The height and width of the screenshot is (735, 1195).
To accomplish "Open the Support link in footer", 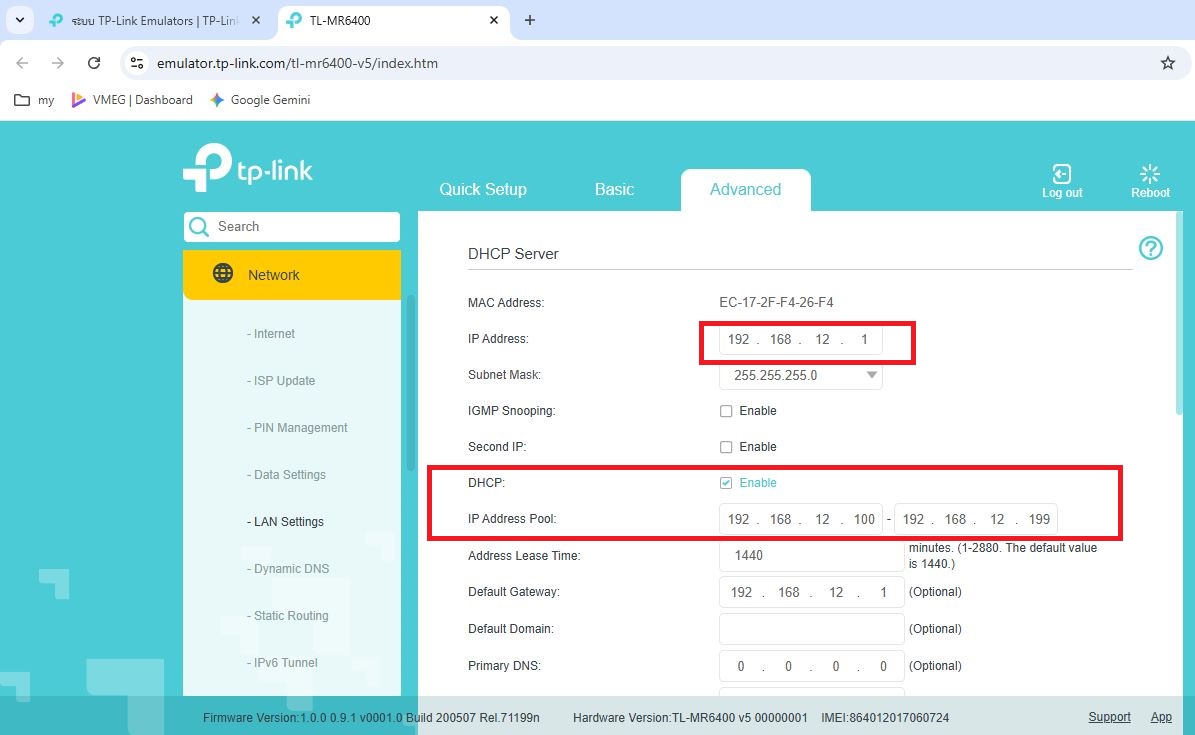I will click(x=1109, y=717).
